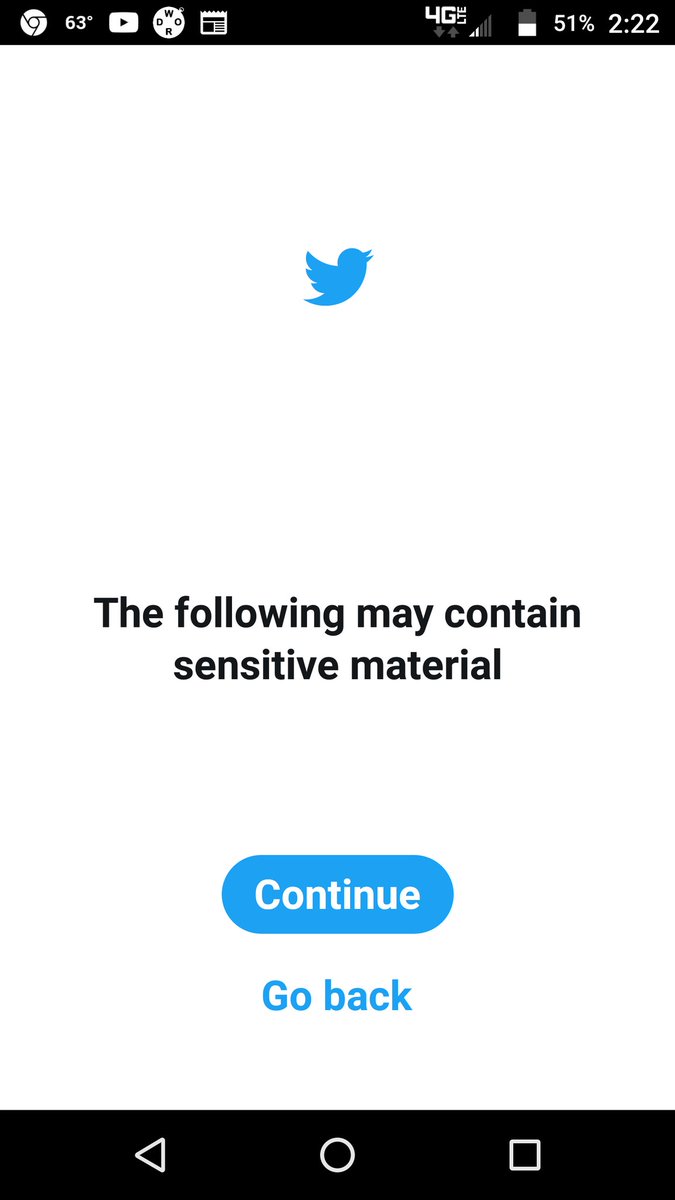
Task: Tap the word "Continue" on blue pill
Action: point(337,894)
